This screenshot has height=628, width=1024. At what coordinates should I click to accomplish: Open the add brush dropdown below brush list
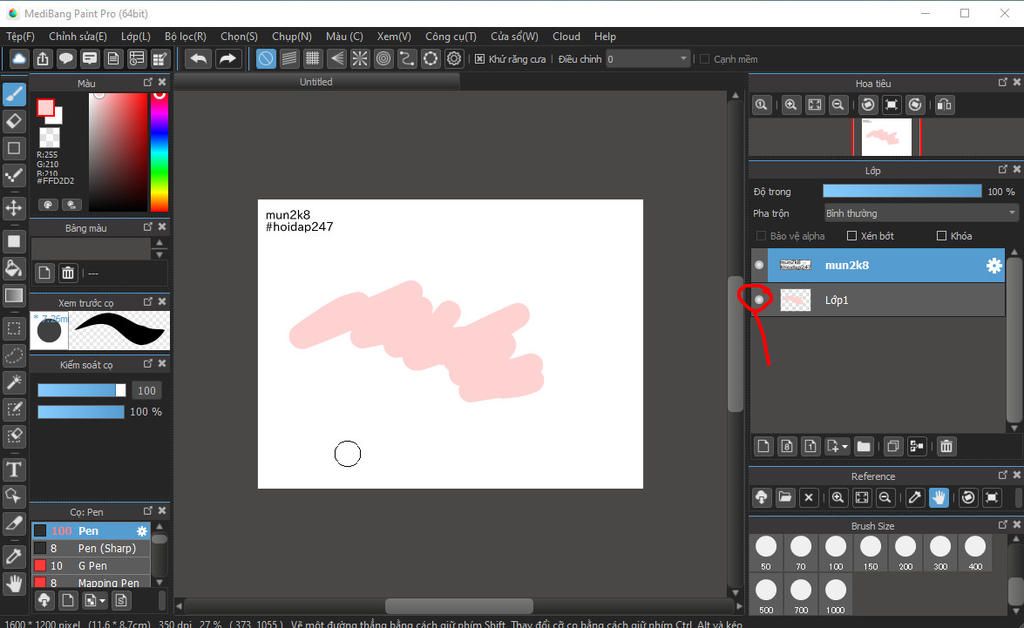click(103, 601)
